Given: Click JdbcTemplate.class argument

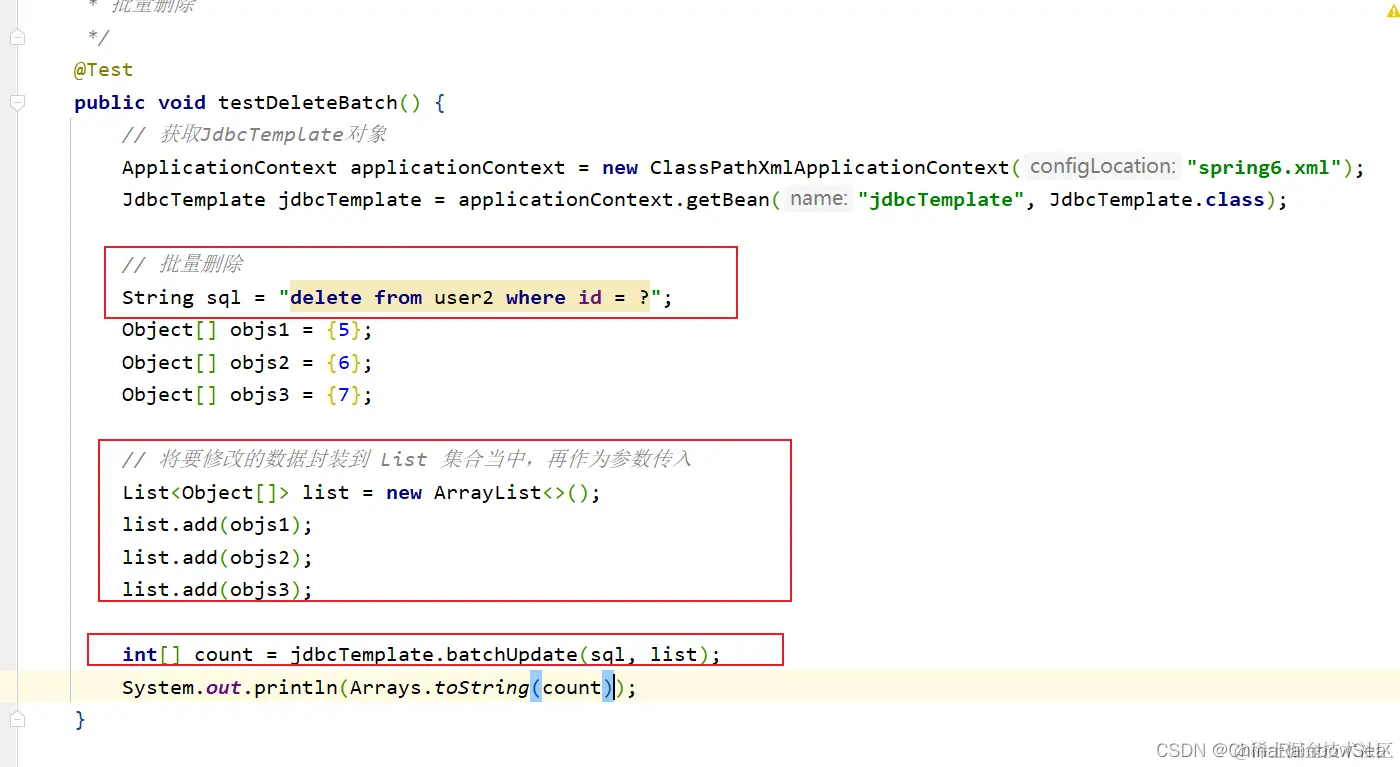Looking at the screenshot, I should 1157,199.
